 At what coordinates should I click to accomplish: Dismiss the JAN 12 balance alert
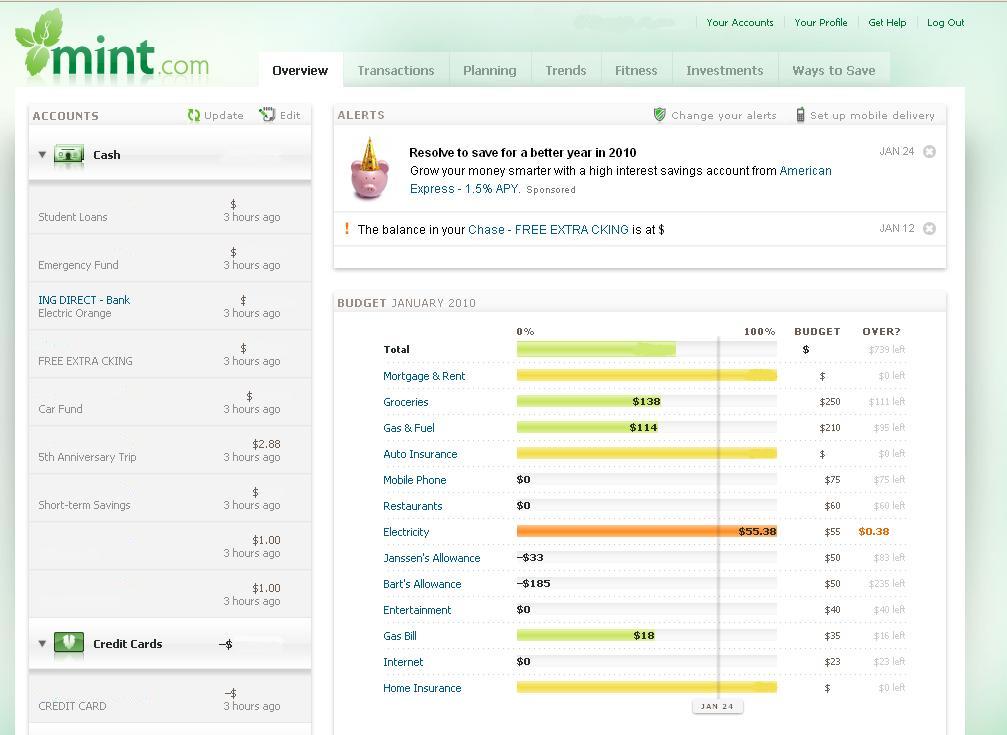pyautogui.click(x=929, y=229)
